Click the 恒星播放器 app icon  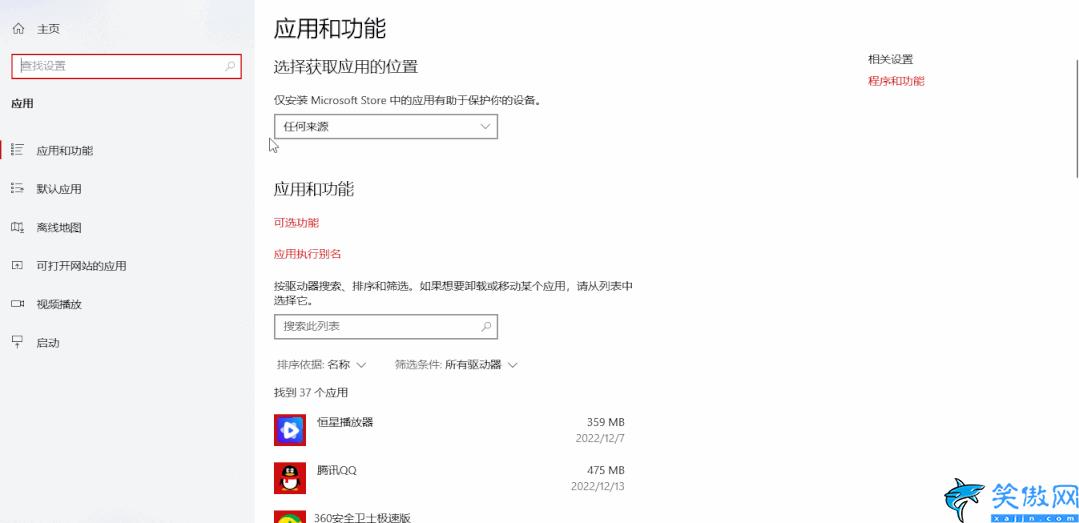[x=290, y=430]
